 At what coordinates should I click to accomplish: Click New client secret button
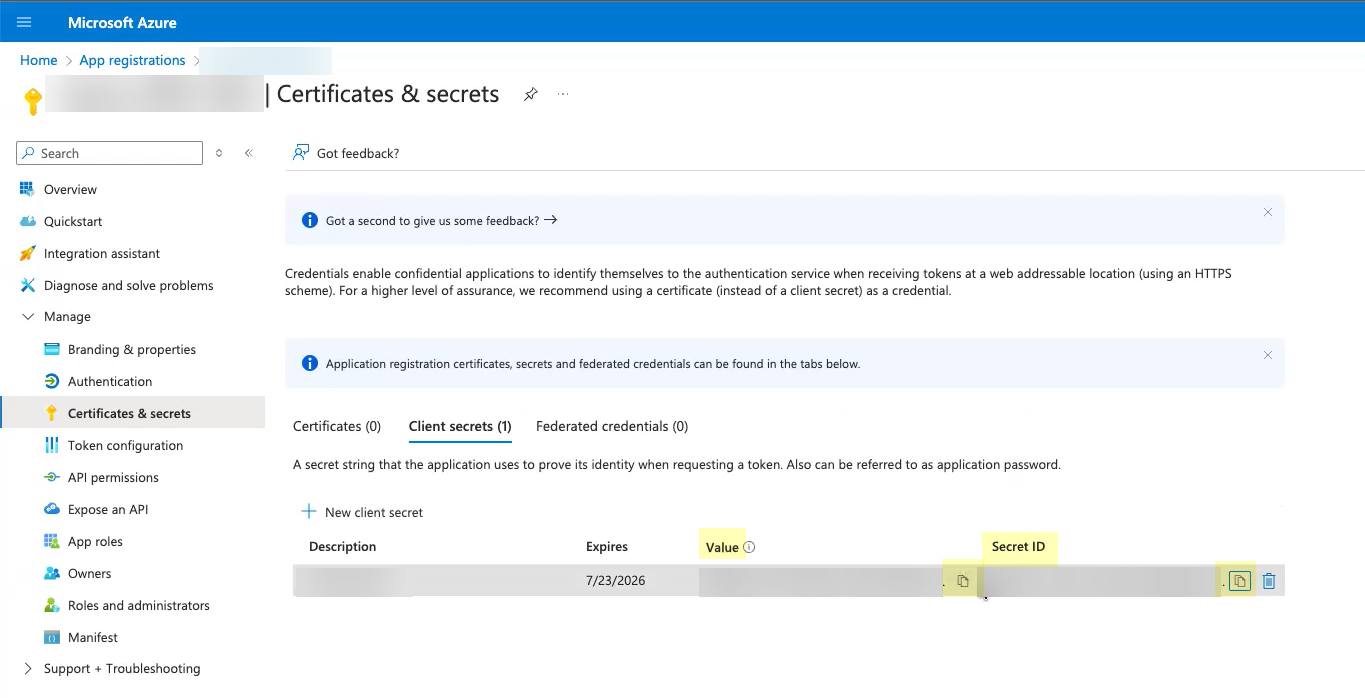pos(362,512)
